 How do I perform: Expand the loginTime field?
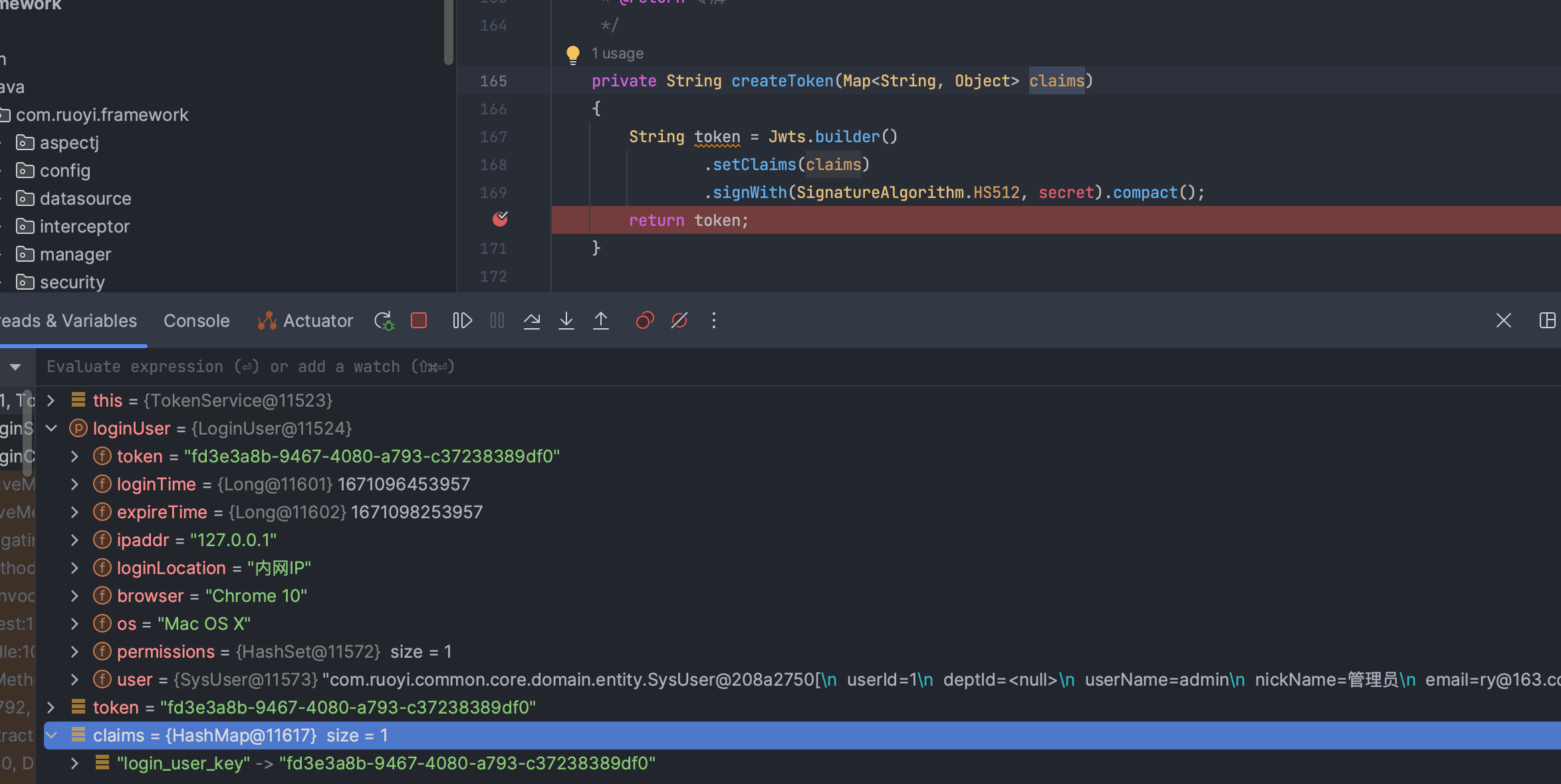(74, 484)
